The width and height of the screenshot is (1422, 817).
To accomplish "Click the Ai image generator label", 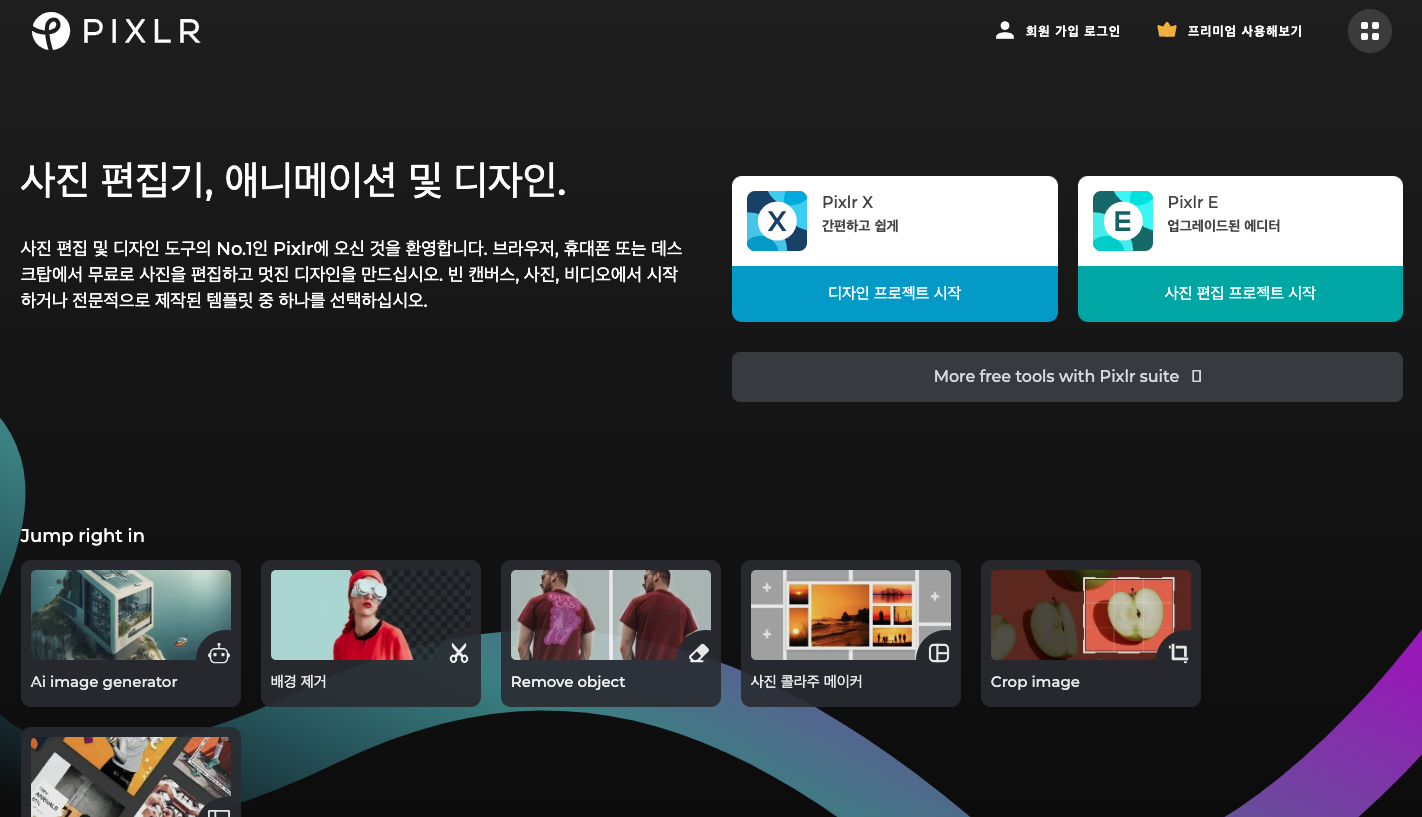I will point(104,682).
